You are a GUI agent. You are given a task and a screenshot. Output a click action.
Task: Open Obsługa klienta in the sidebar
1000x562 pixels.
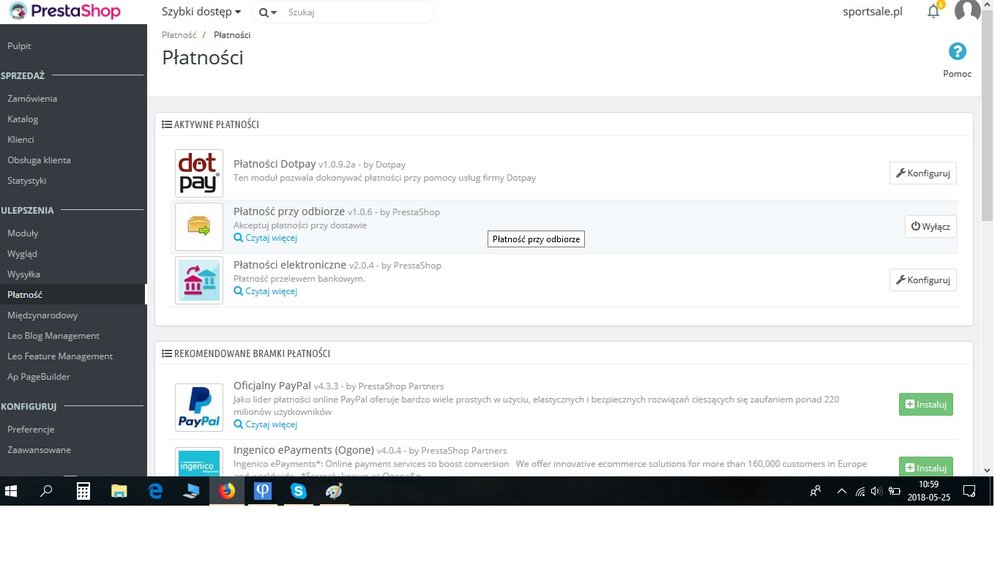39,159
